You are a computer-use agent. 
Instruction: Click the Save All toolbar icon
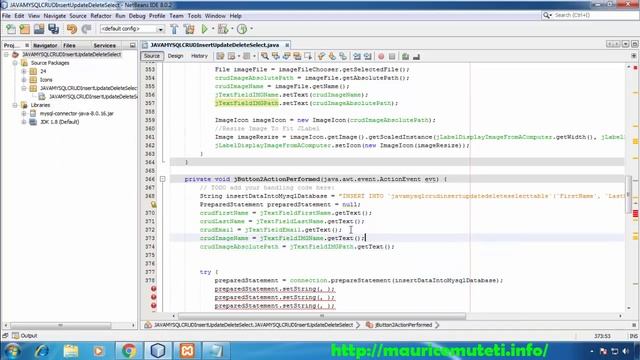pyautogui.click(x=53, y=29)
